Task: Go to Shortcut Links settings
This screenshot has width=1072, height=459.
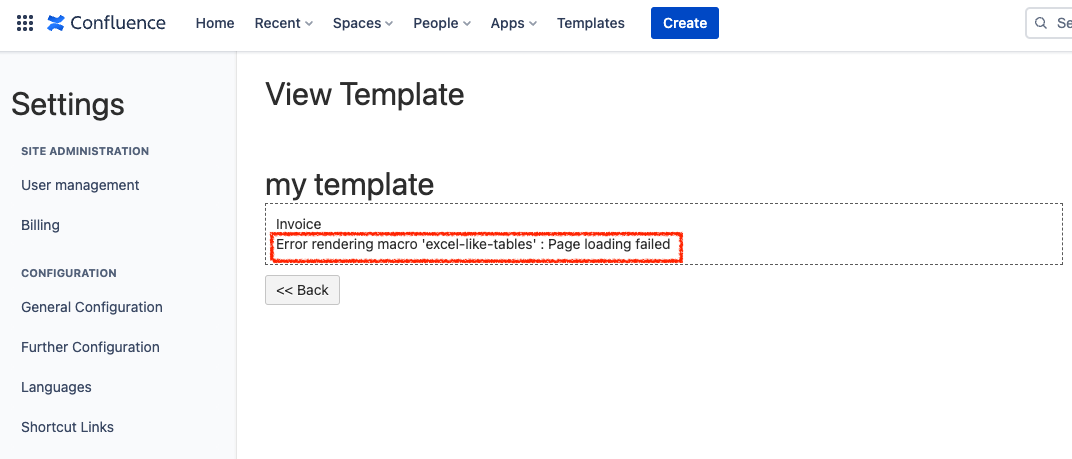Action: point(67,427)
